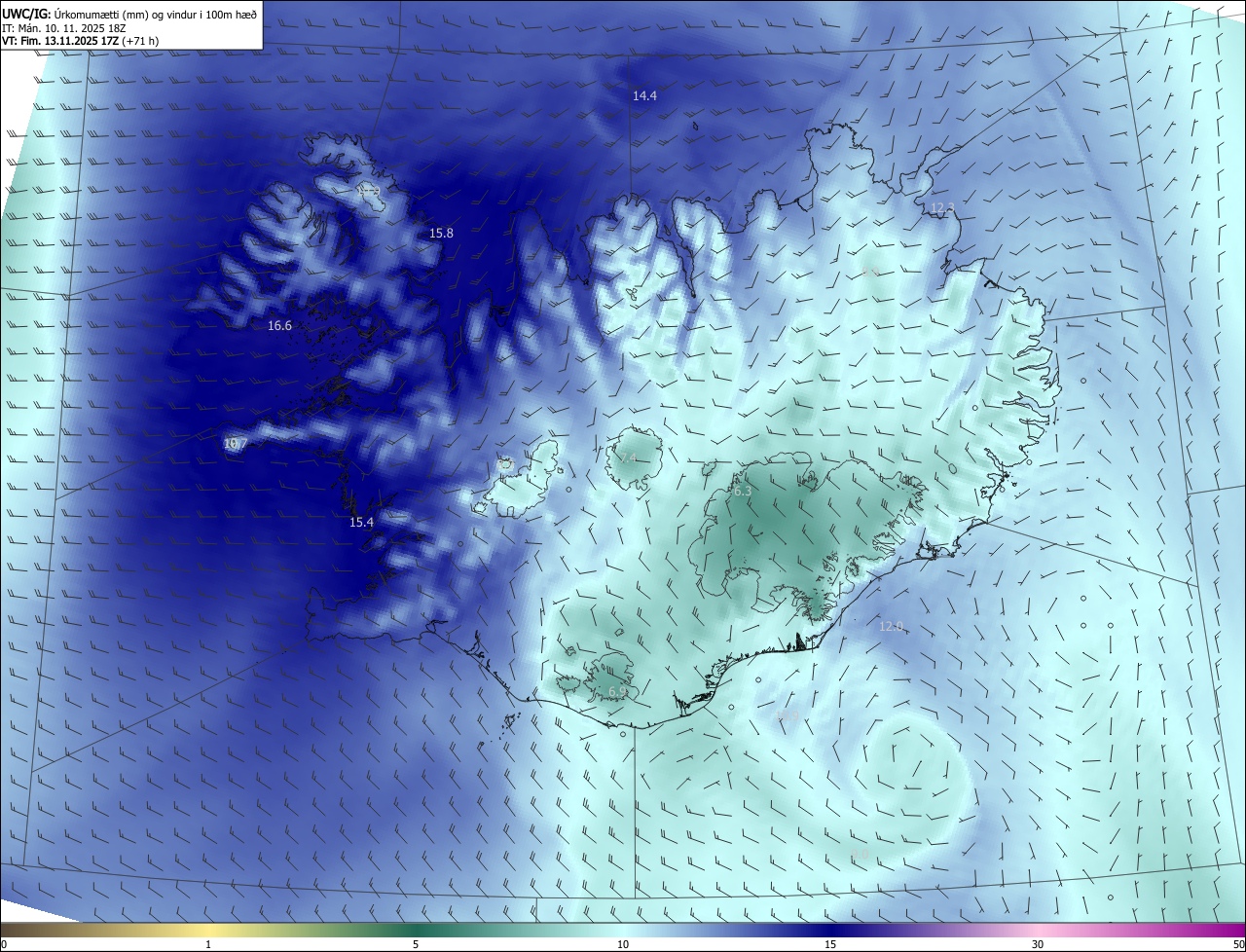This screenshot has width=1246, height=952.
Task: Click the color scale at tick 50
Action: (1237, 944)
